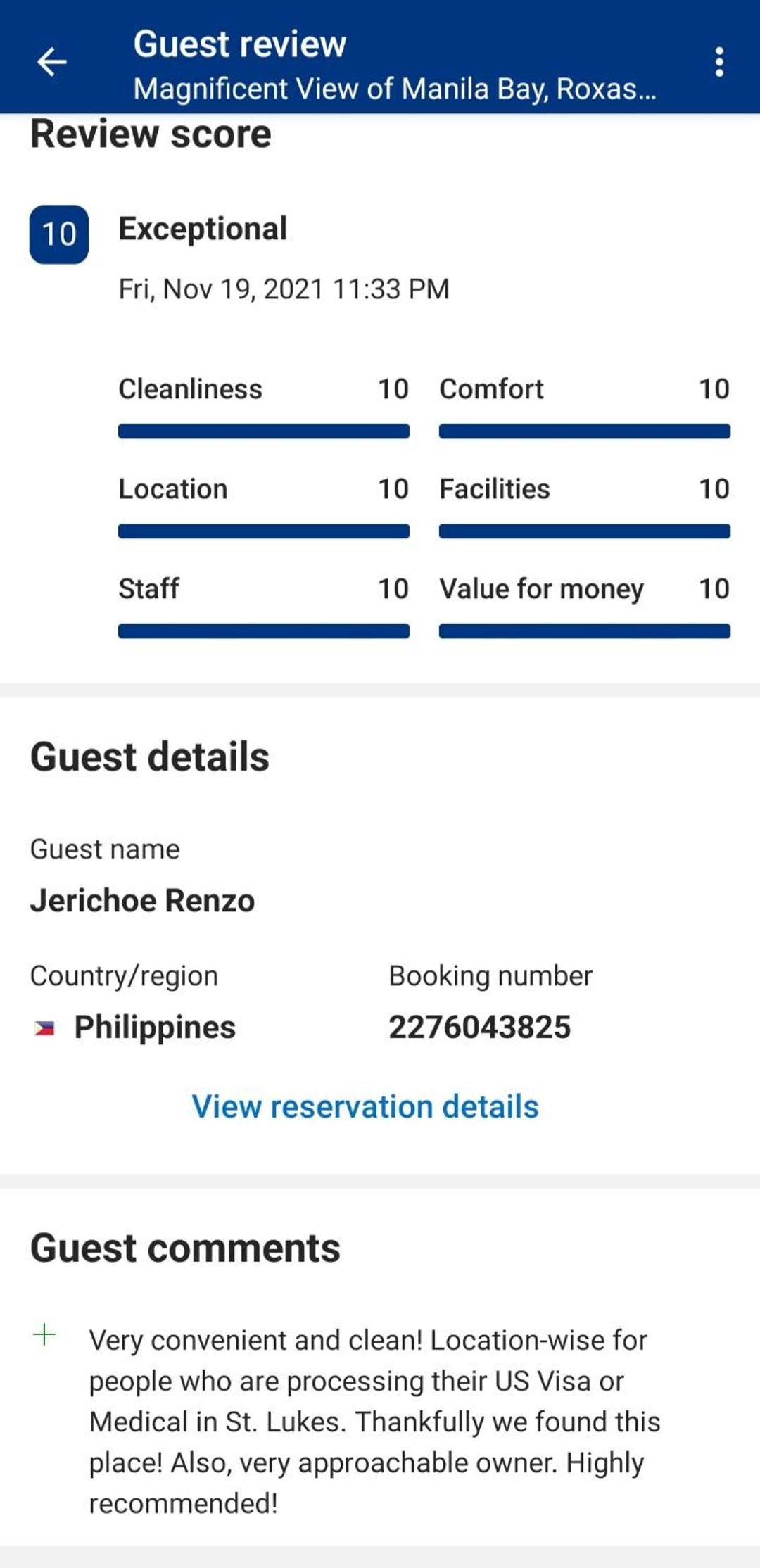
Task: Tap the Value for money score bar
Action: 585,631
